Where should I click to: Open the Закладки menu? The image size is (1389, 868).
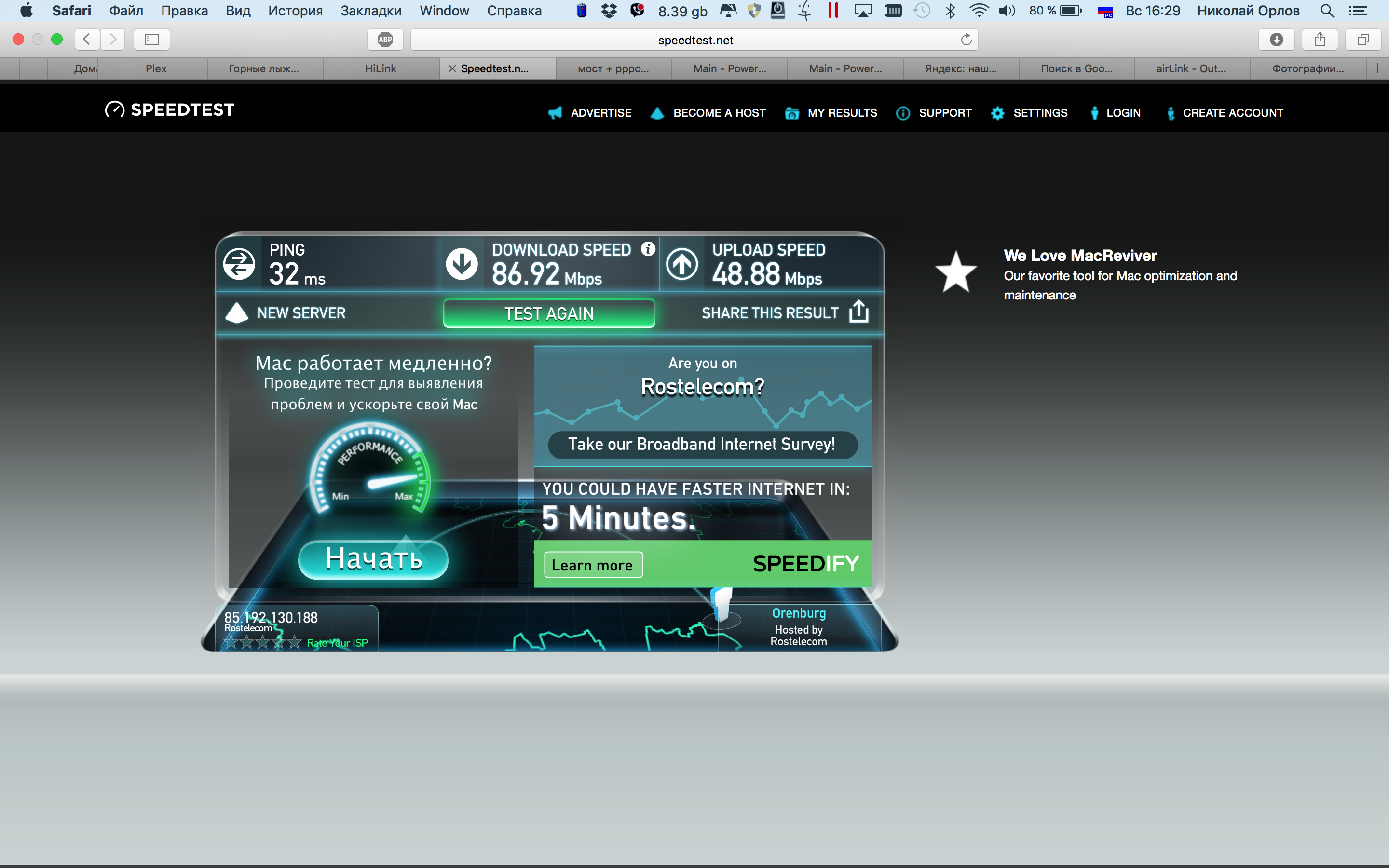pyautogui.click(x=371, y=10)
